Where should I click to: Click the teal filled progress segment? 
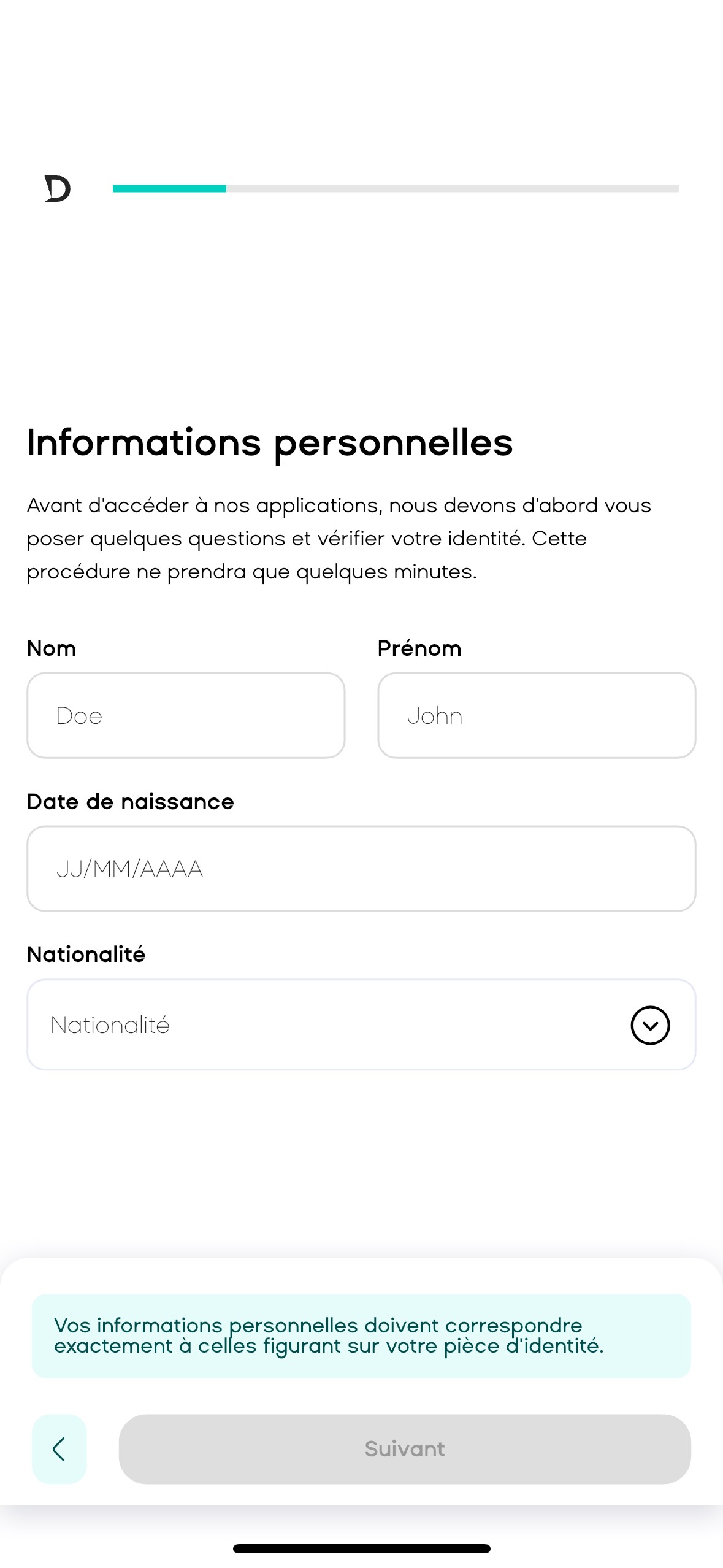click(x=169, y=188)
